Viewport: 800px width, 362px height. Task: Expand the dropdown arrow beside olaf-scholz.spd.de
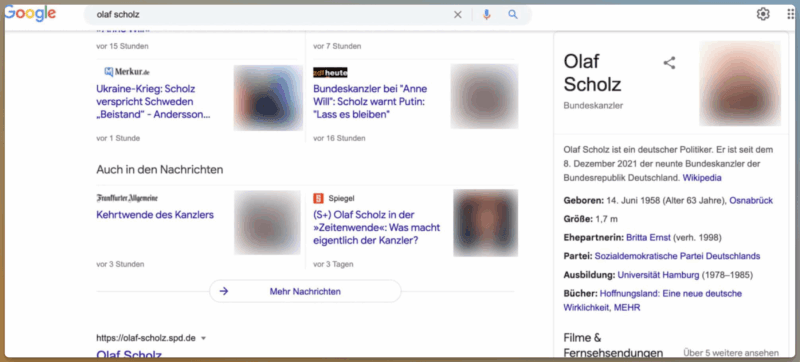[204, 338]
